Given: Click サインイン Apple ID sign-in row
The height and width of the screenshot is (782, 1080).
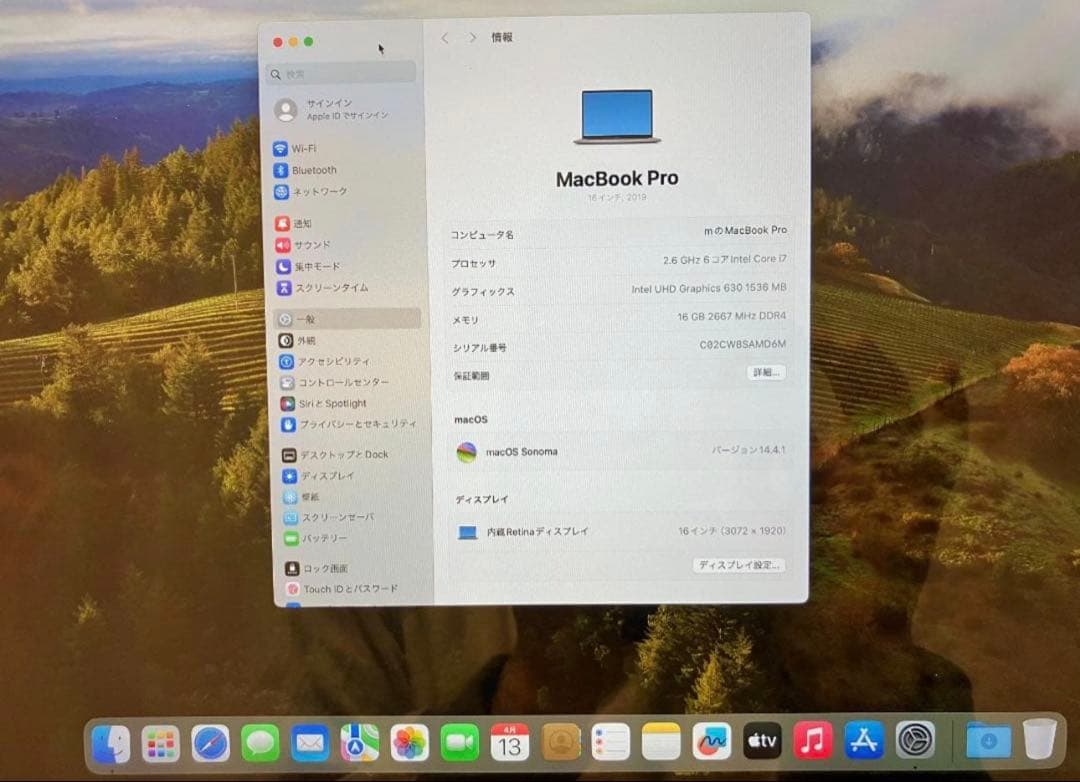Looking at the screenshot, I should pos(333,110).
